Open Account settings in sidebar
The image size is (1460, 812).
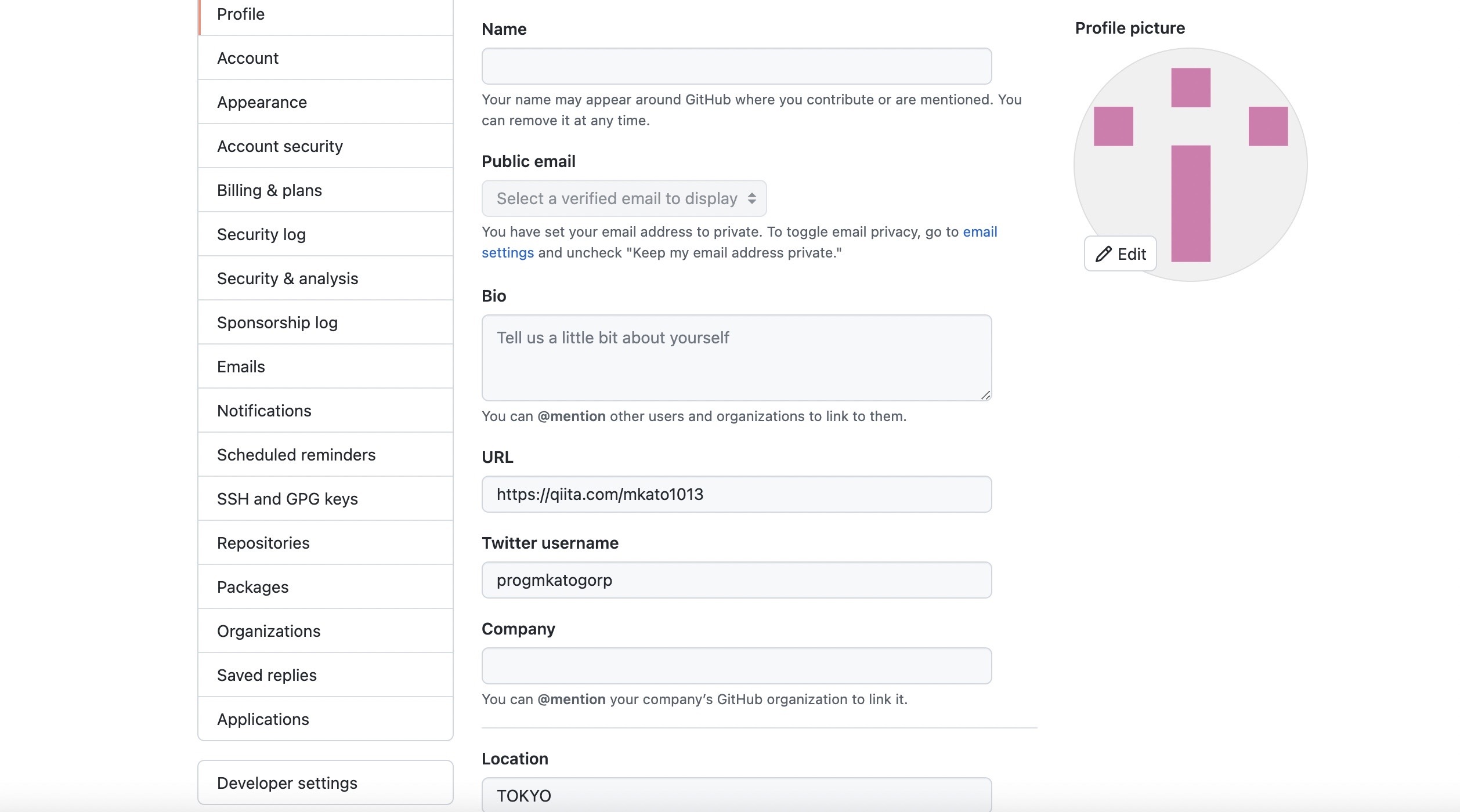click(x=248, y=58)
